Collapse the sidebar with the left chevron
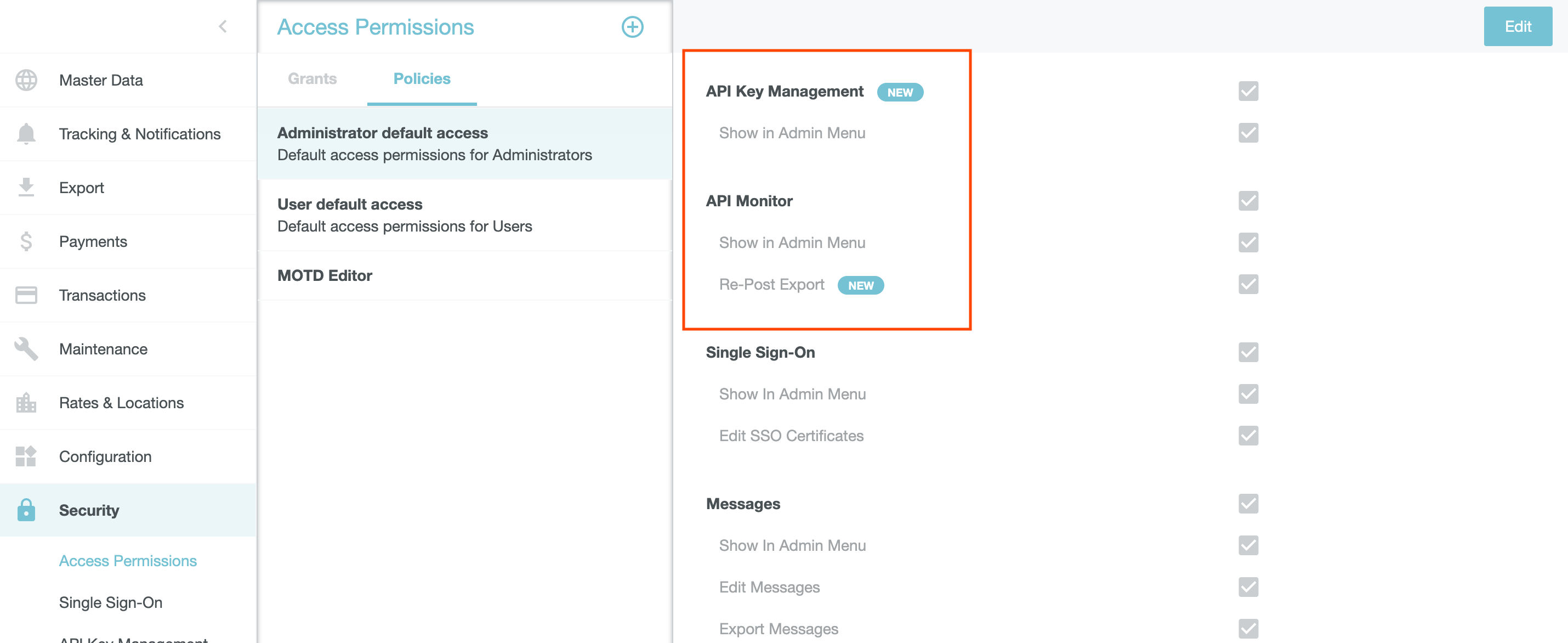 223,26
